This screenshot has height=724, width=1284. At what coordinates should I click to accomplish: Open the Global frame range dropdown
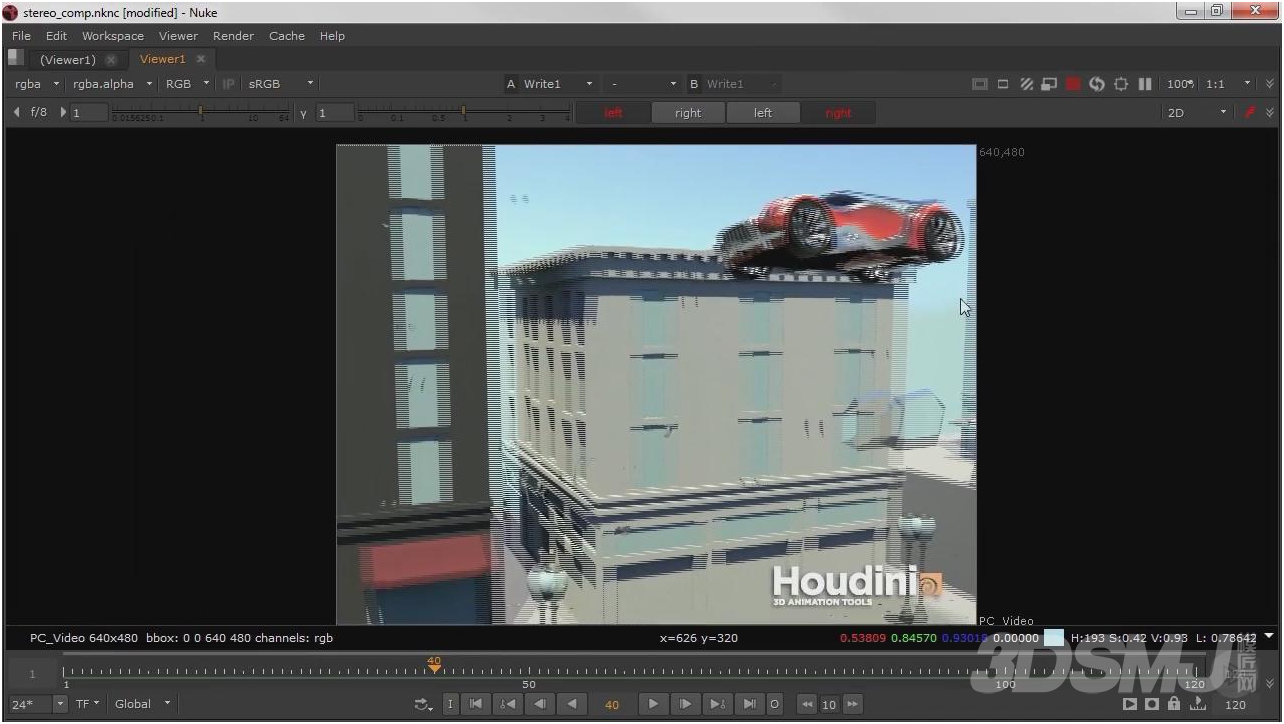coord(142,704)
